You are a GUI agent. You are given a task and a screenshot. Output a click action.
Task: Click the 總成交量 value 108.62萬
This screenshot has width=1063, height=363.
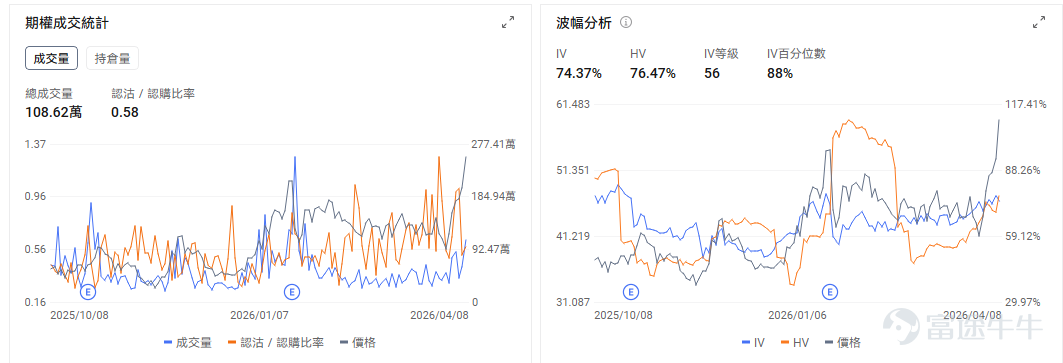coord(54,113)
